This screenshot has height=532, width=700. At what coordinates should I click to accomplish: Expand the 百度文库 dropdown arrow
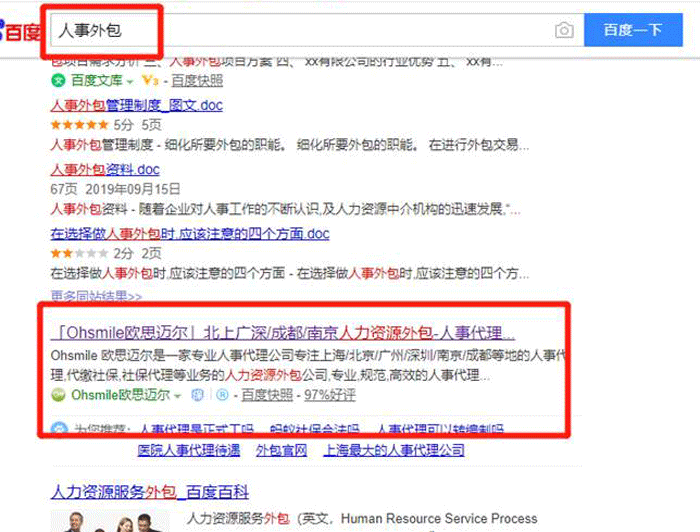click(x=130, y=82)
